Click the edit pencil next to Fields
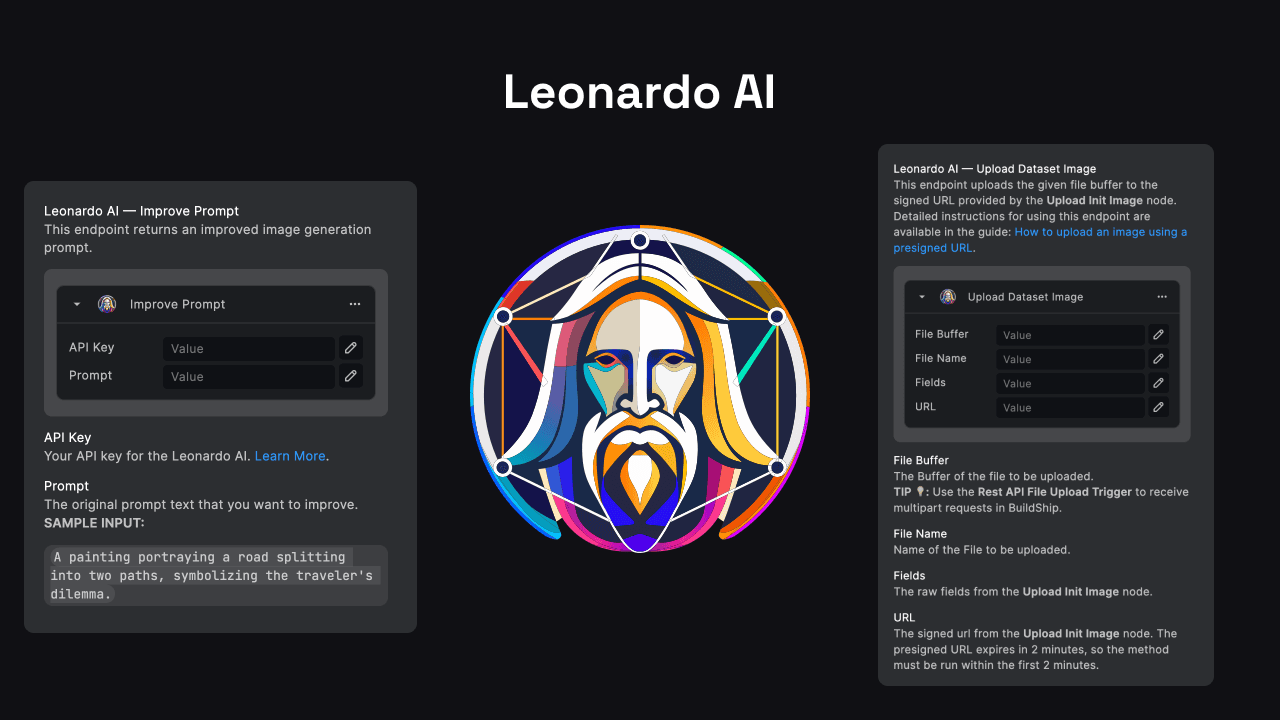Image resolution: width=1280 pixels, height=720 pixels. coord(1158,383)
